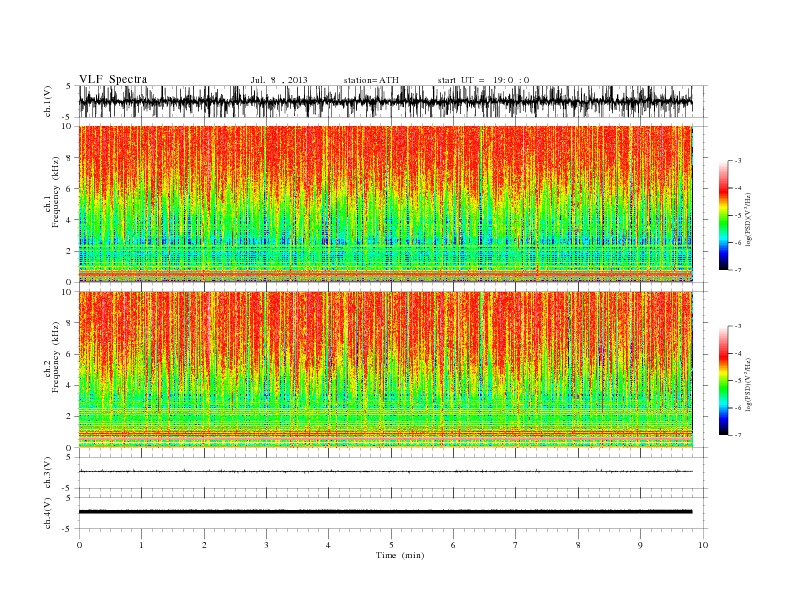
Task: Click the time-axis tick label '10'
Action: pyautogui.click(x=703, y=545)
